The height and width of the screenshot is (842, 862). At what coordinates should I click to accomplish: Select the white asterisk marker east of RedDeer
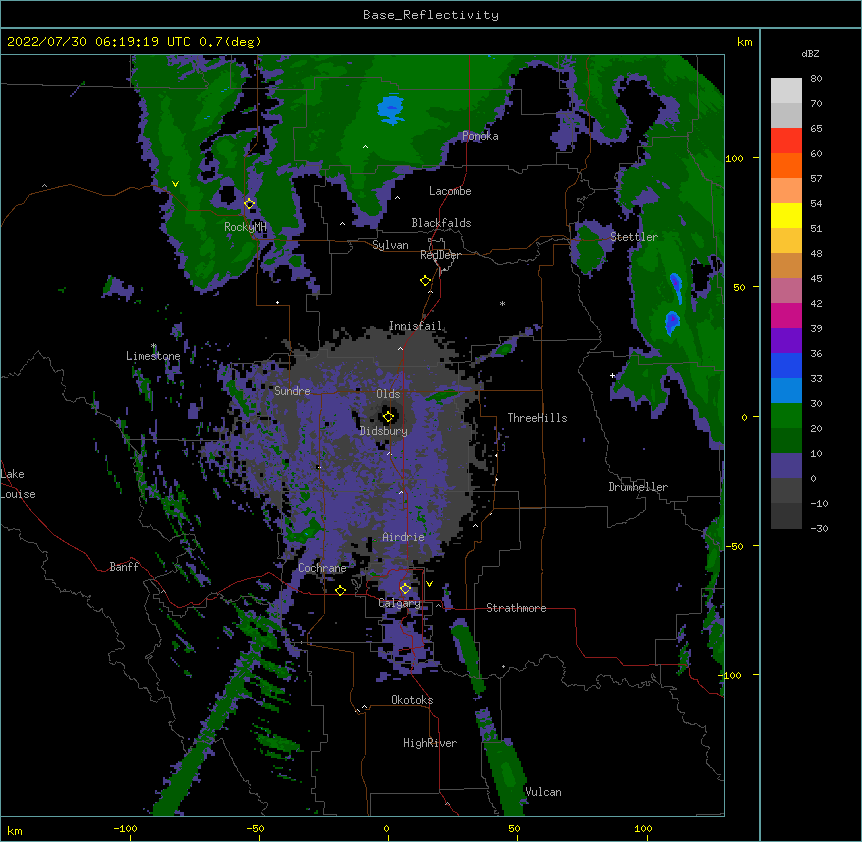coord(502,303)
